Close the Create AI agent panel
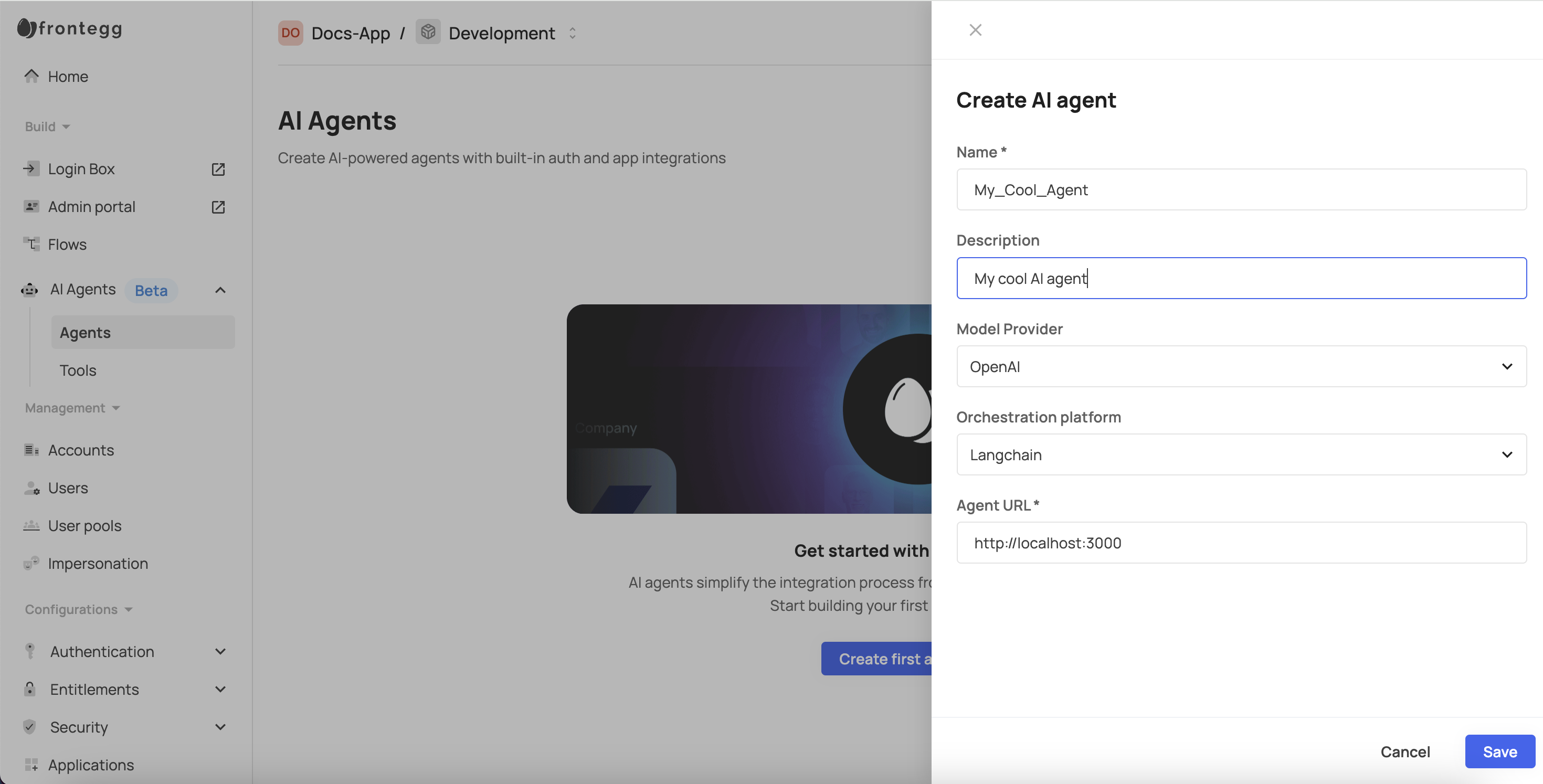Viewport: 1543px width, 784px height. pos(975,30)
